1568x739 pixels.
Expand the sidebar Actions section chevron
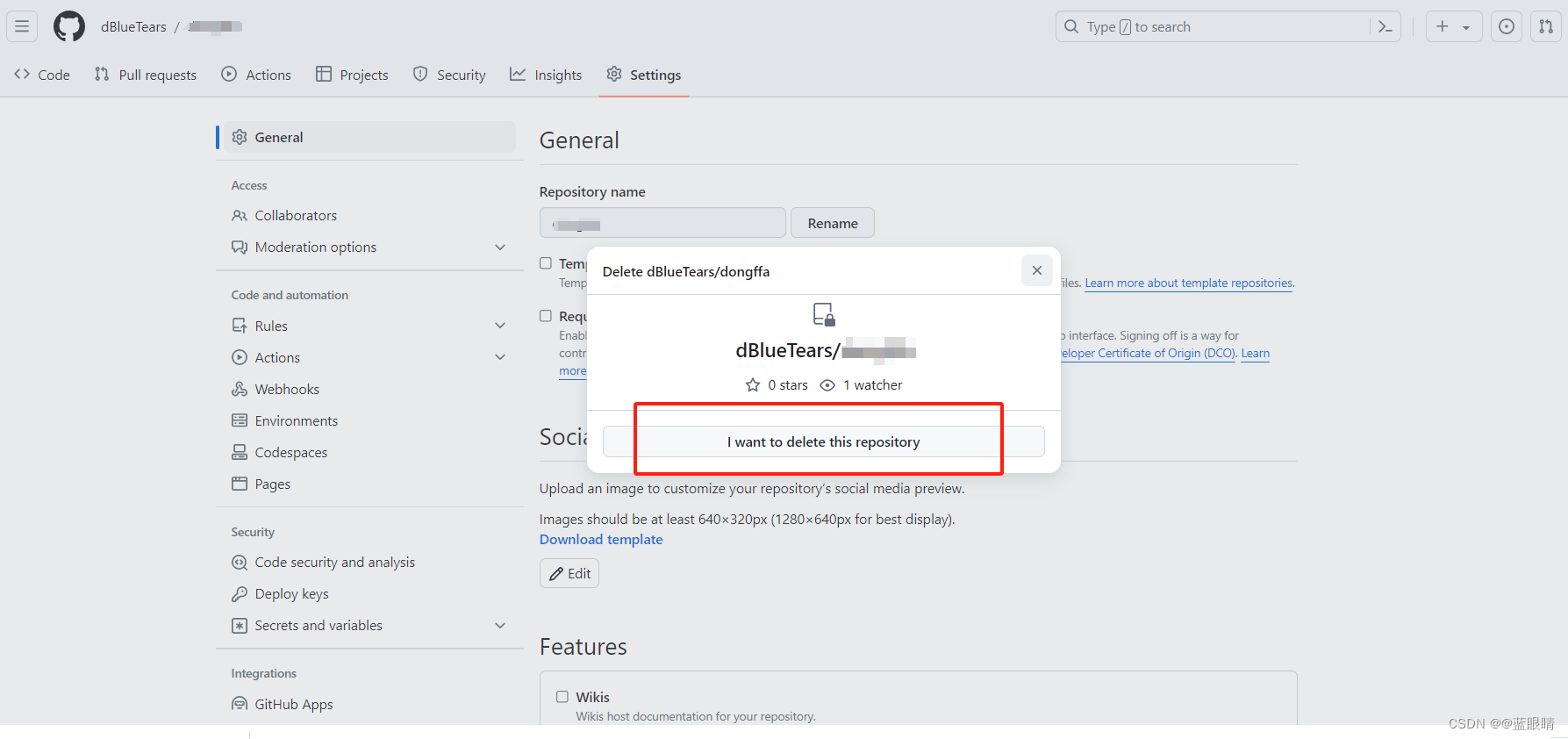(500, 357)
